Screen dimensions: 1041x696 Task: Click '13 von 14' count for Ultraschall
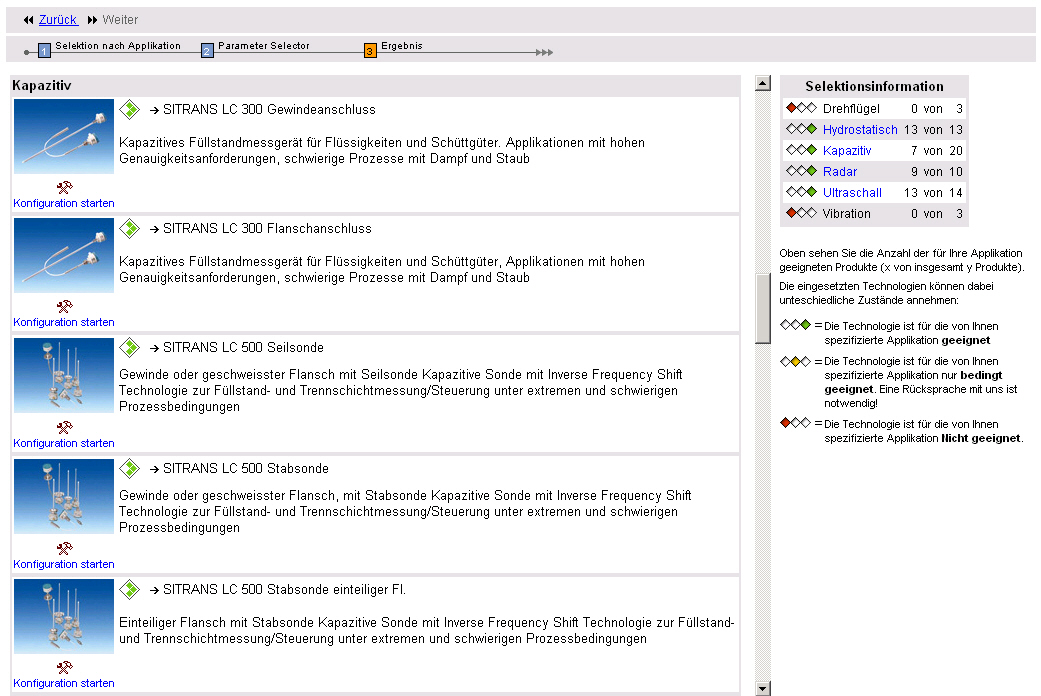point(933,193)
